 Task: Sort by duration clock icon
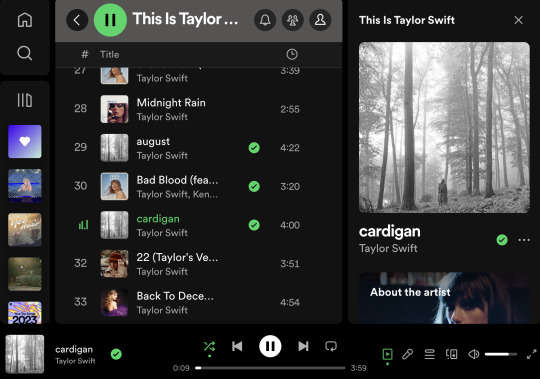[x=292, y=54]
